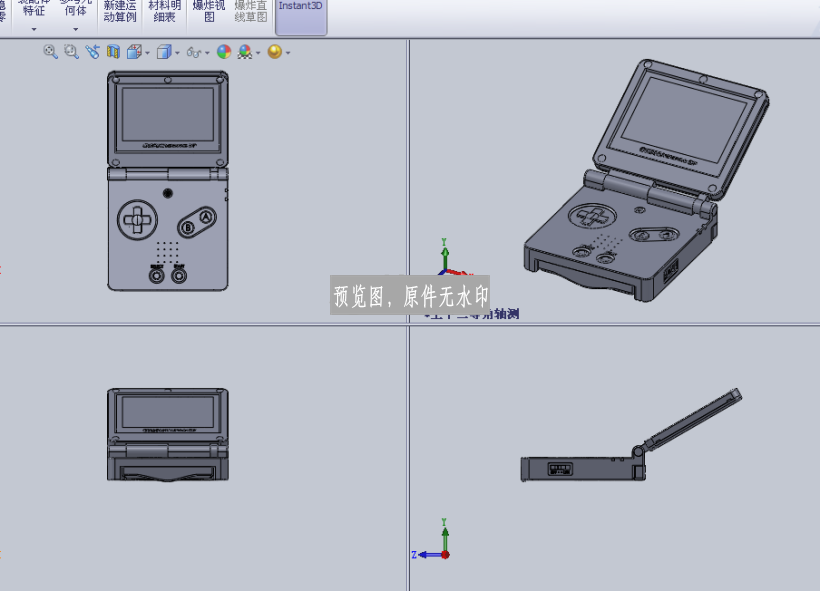Click the Previous View icon

(x=93, y=51)
